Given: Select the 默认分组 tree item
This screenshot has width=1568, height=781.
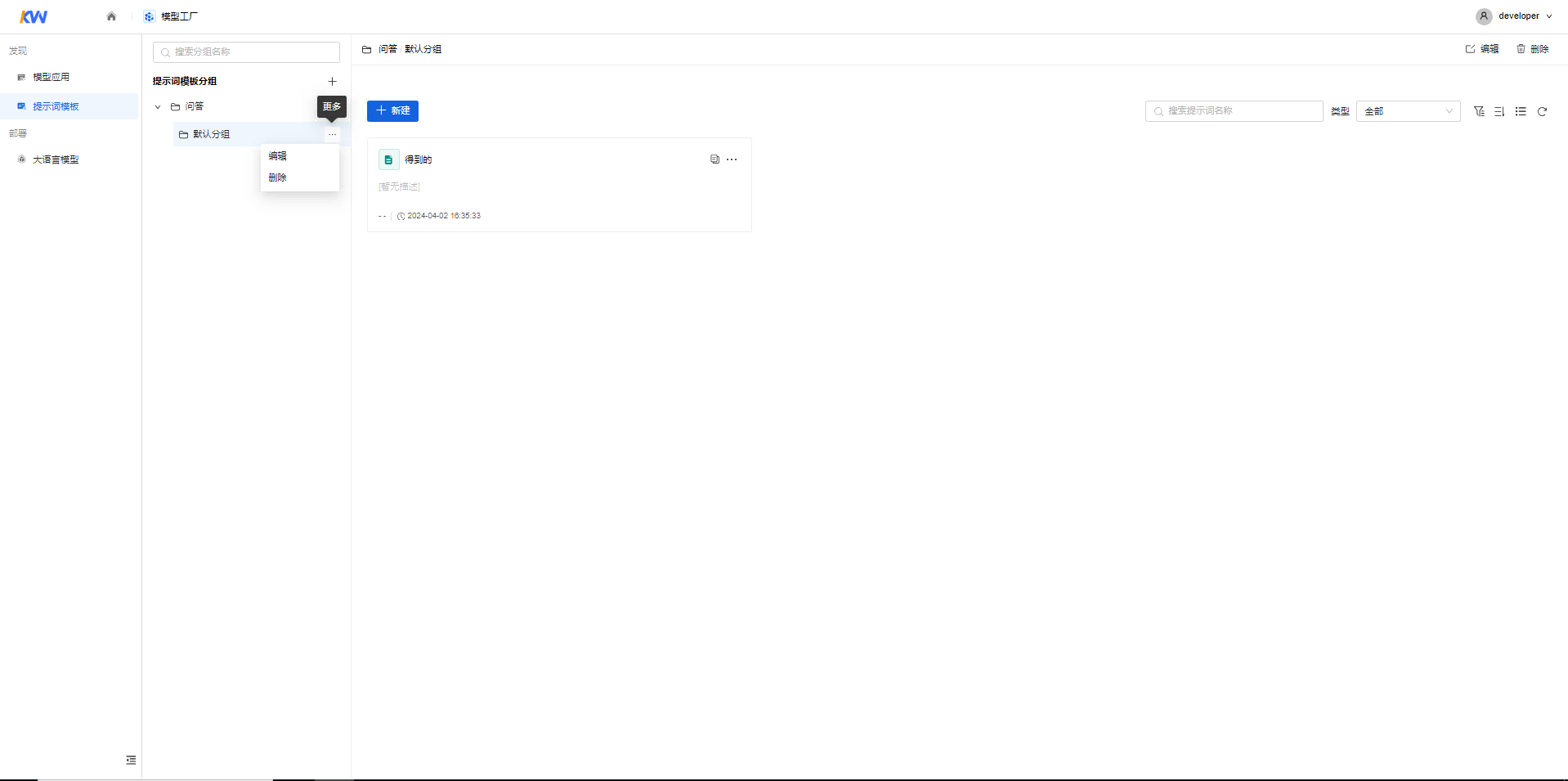Looking at the screenshot, I should (211, 134).
